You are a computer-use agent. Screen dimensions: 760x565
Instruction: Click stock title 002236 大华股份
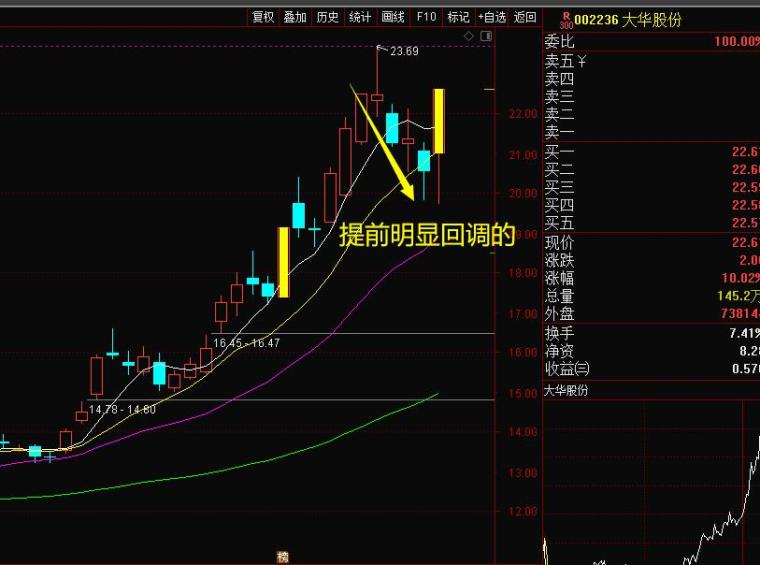(628, 20)
